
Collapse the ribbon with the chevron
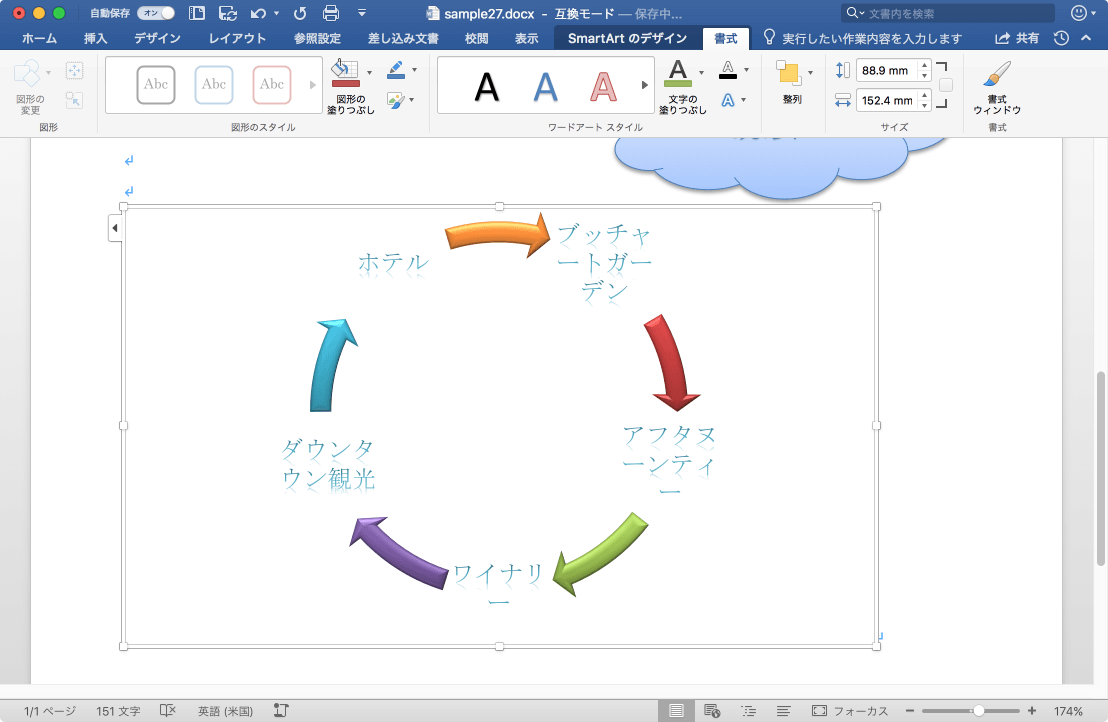click(x=1086, y=38)
